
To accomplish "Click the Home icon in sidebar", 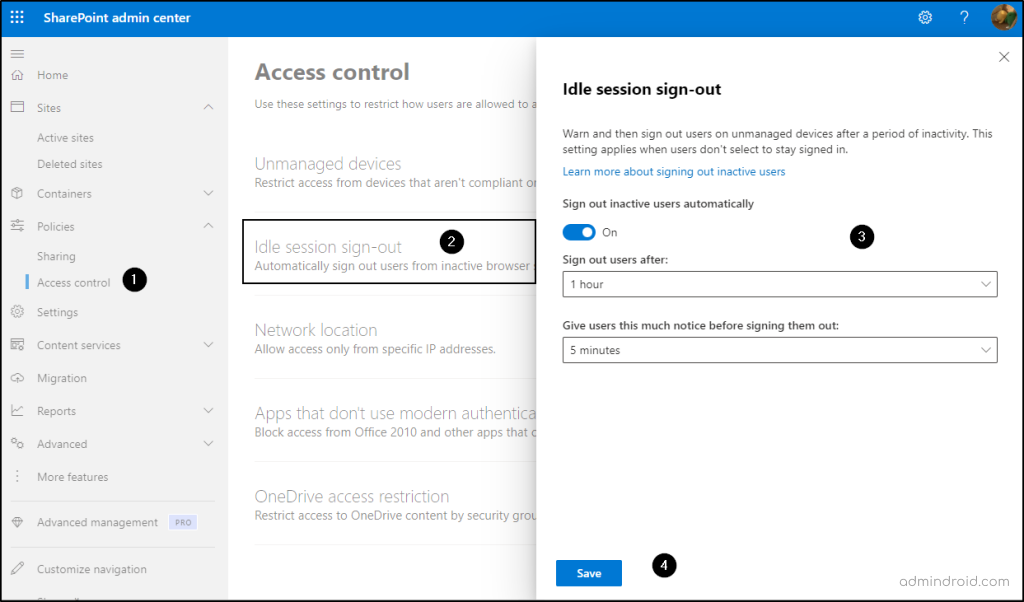I will [17, 75].
